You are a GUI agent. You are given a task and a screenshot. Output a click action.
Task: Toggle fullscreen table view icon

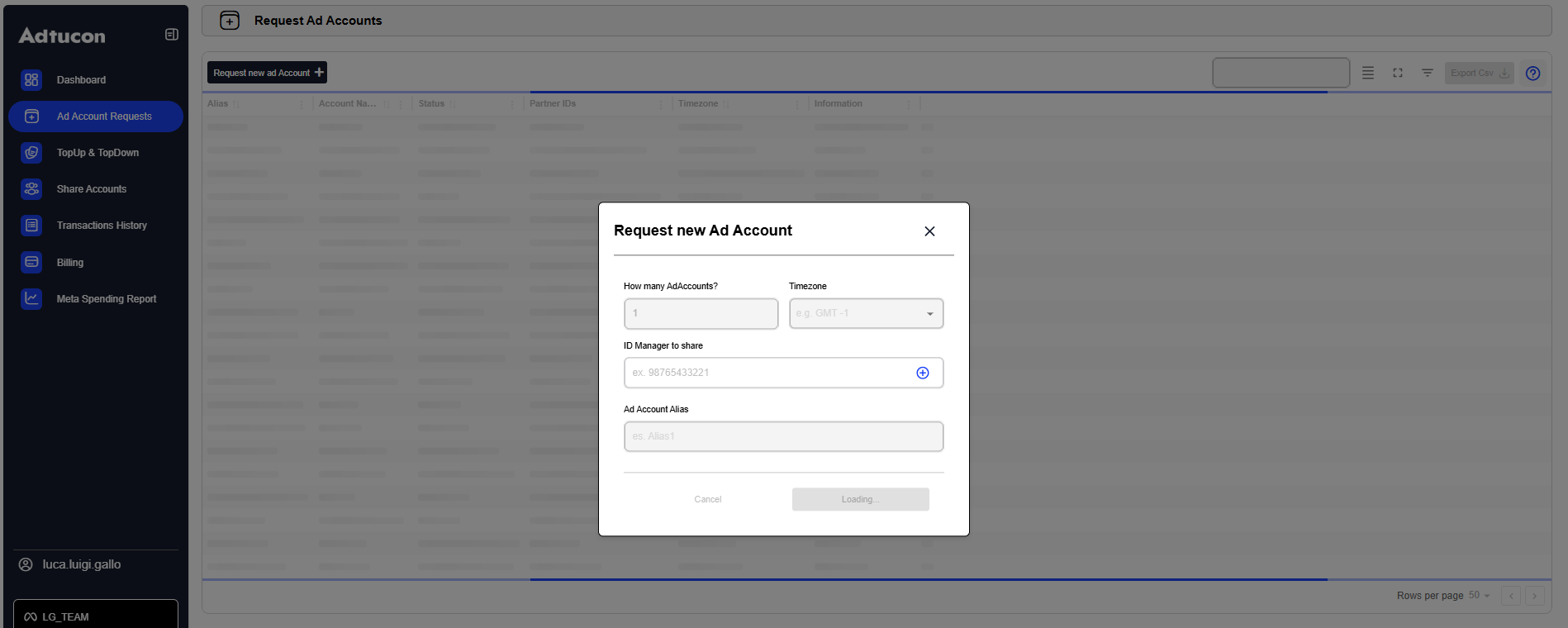1398,74
